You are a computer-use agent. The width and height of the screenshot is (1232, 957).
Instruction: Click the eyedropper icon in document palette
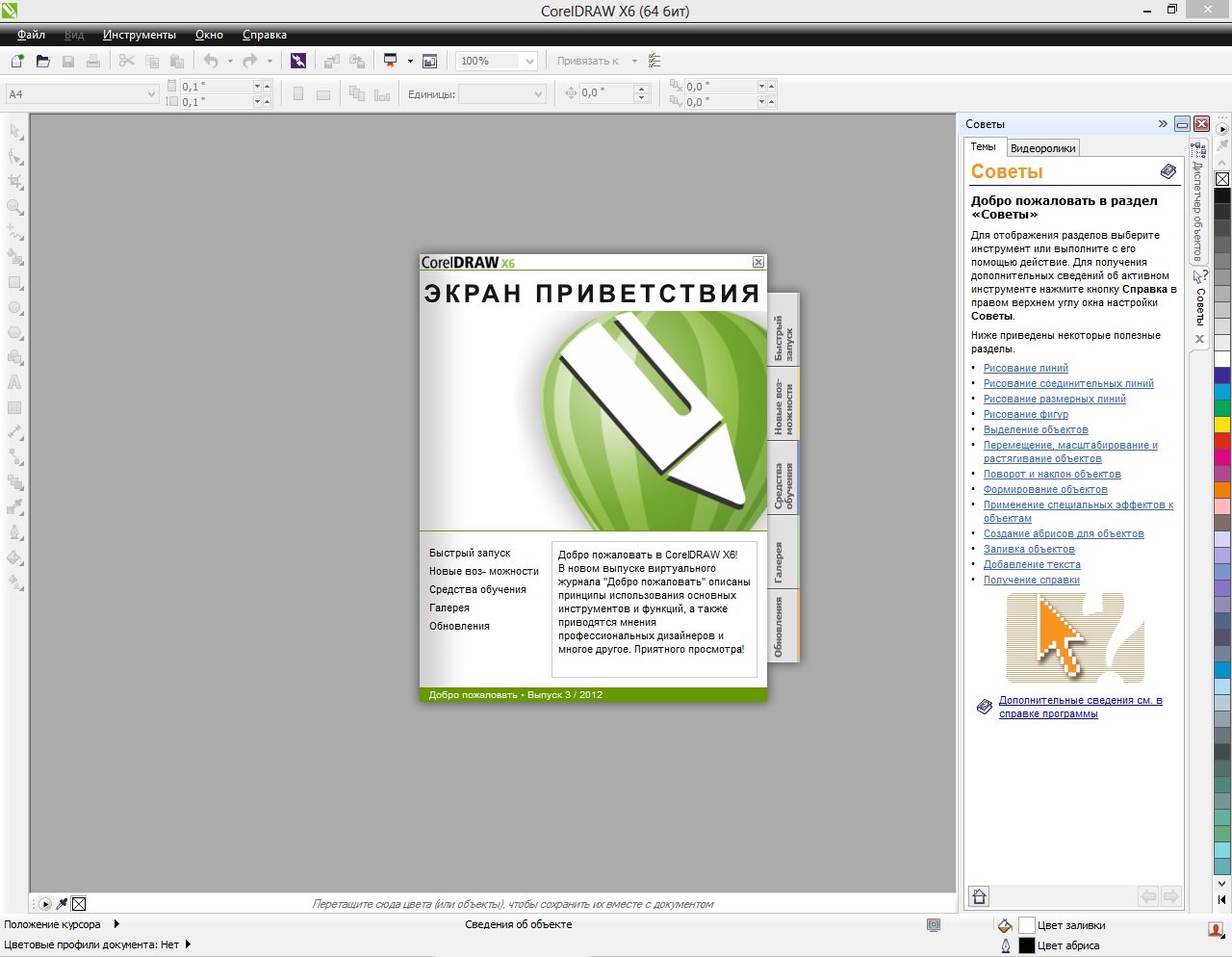pyautogui.click(x=62, y=904)
